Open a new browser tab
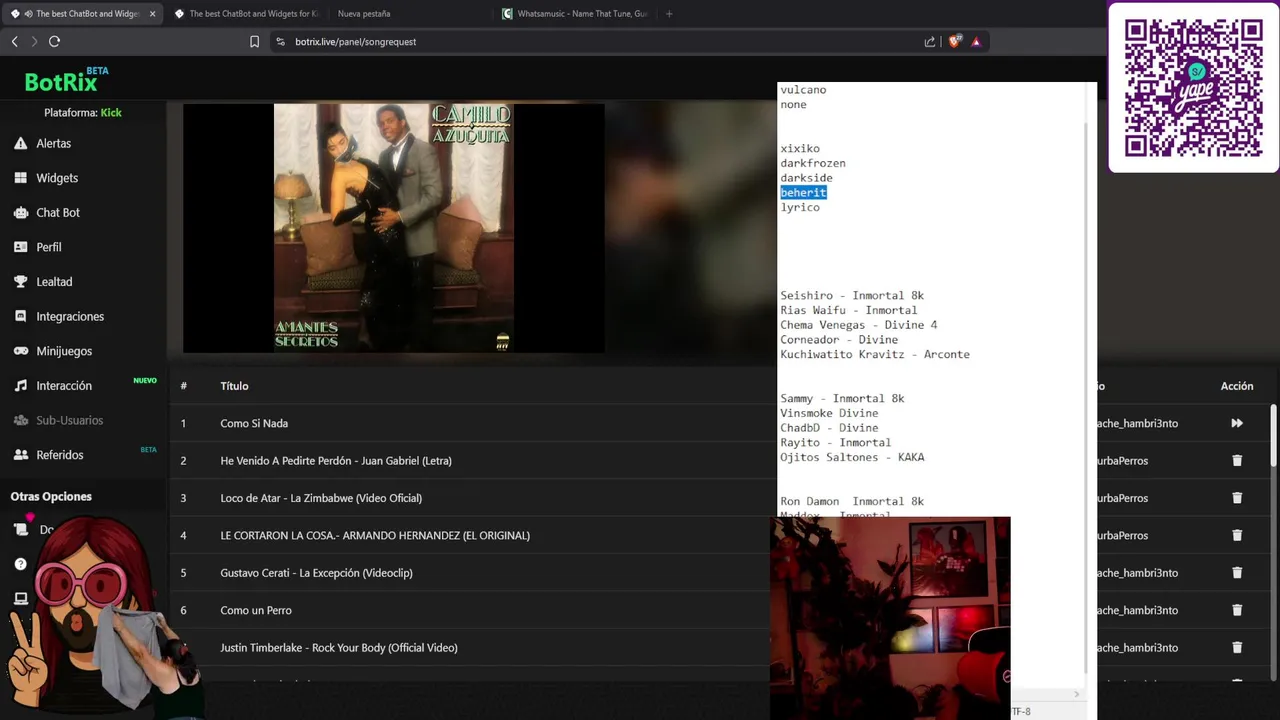Screen dimensions: 1280x720 pyautogui.click(x=669, y=14)
